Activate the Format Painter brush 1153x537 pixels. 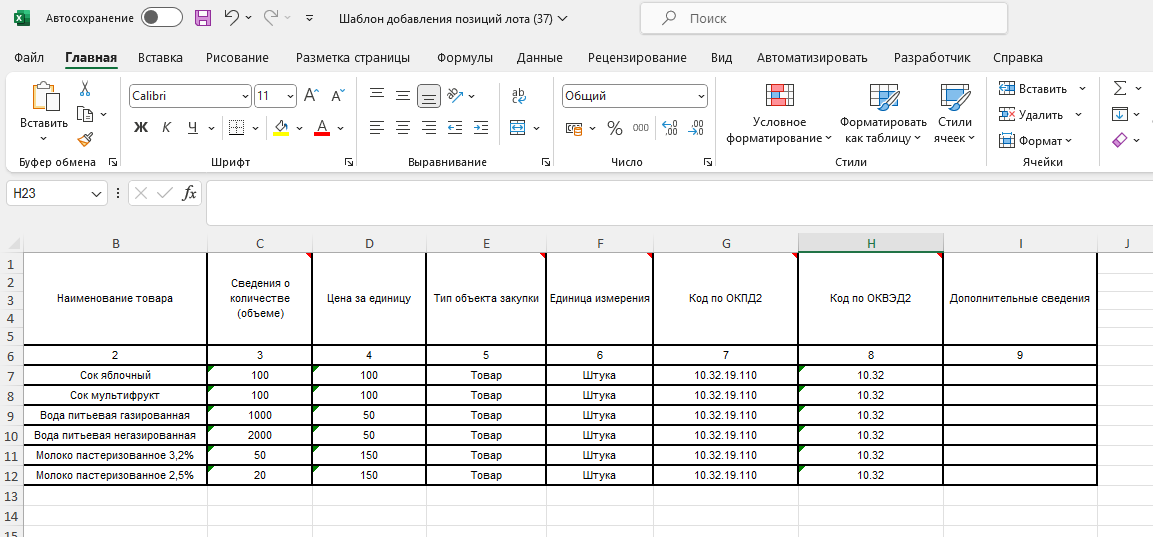pyautogui.click(x=85, y=139)
